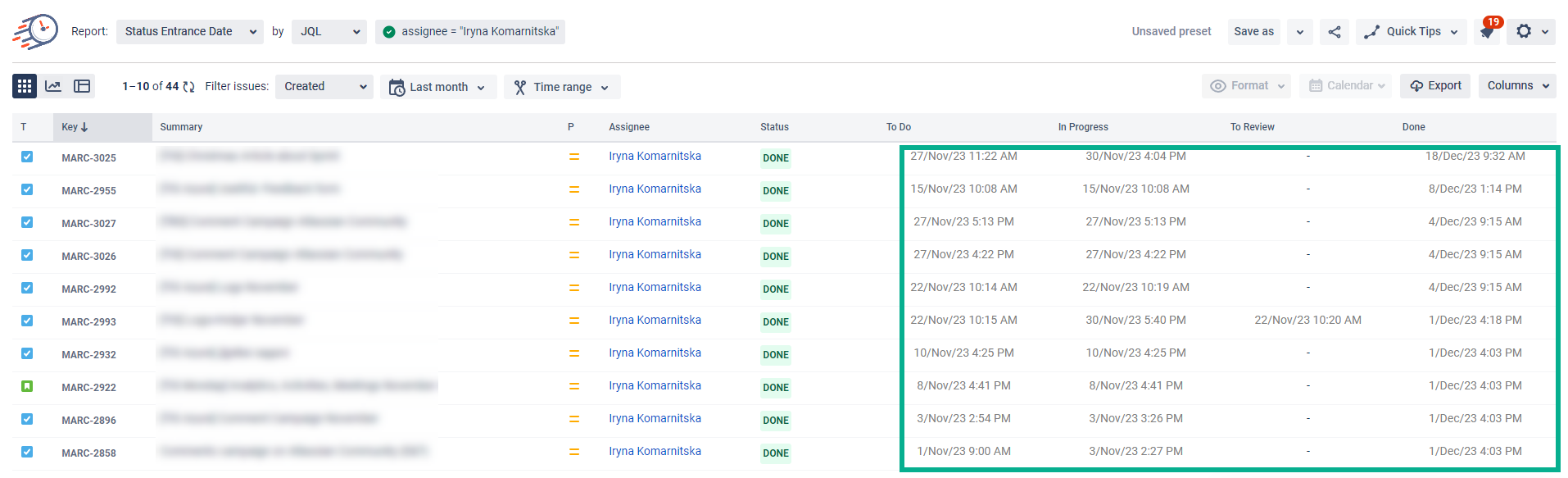This screenshot has width=1568, height=478.
Task: Toggle checkbox for MARC-2993 row
Action: pyautogui.click(x=27, y=321)
